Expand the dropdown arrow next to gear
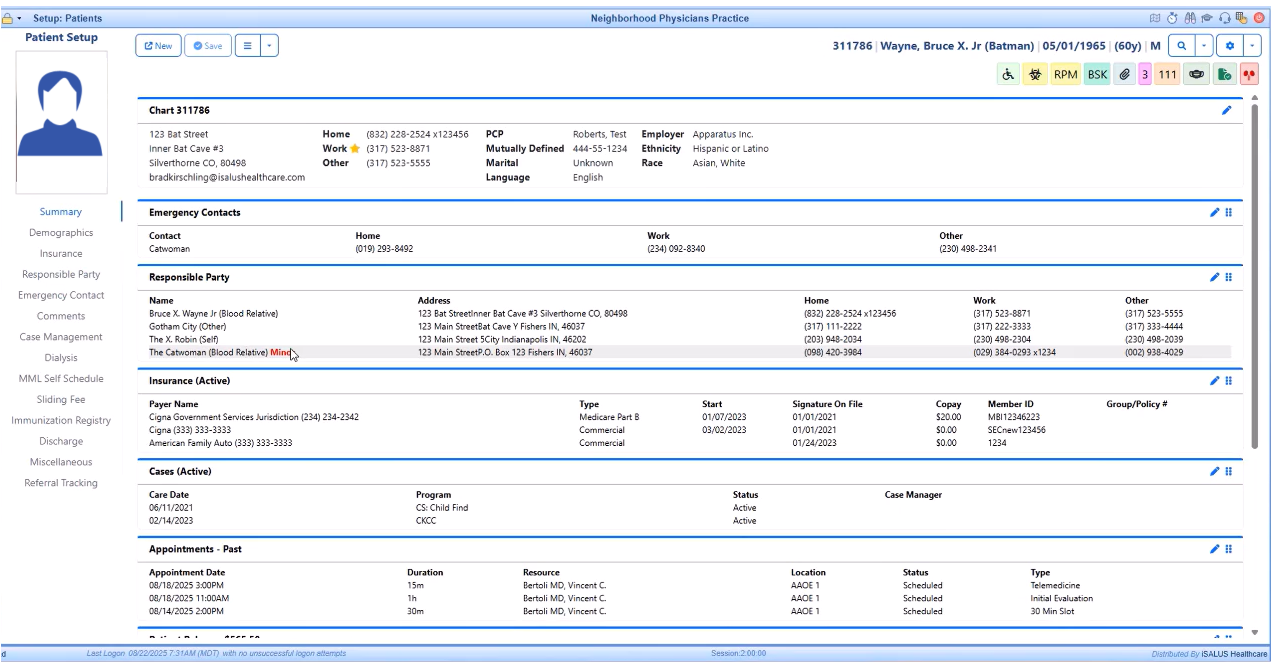 pos(1251,46)
